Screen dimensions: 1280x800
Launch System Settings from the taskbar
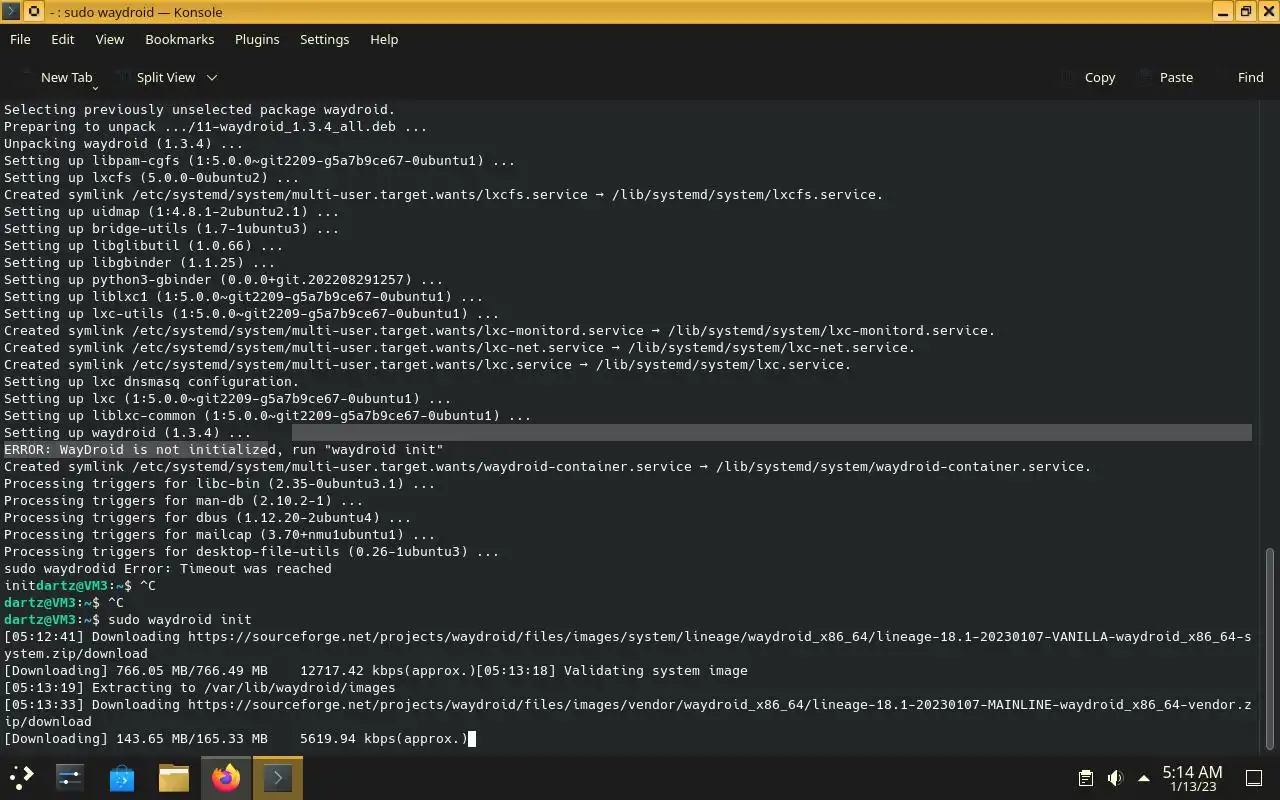(x=70, y=777)
